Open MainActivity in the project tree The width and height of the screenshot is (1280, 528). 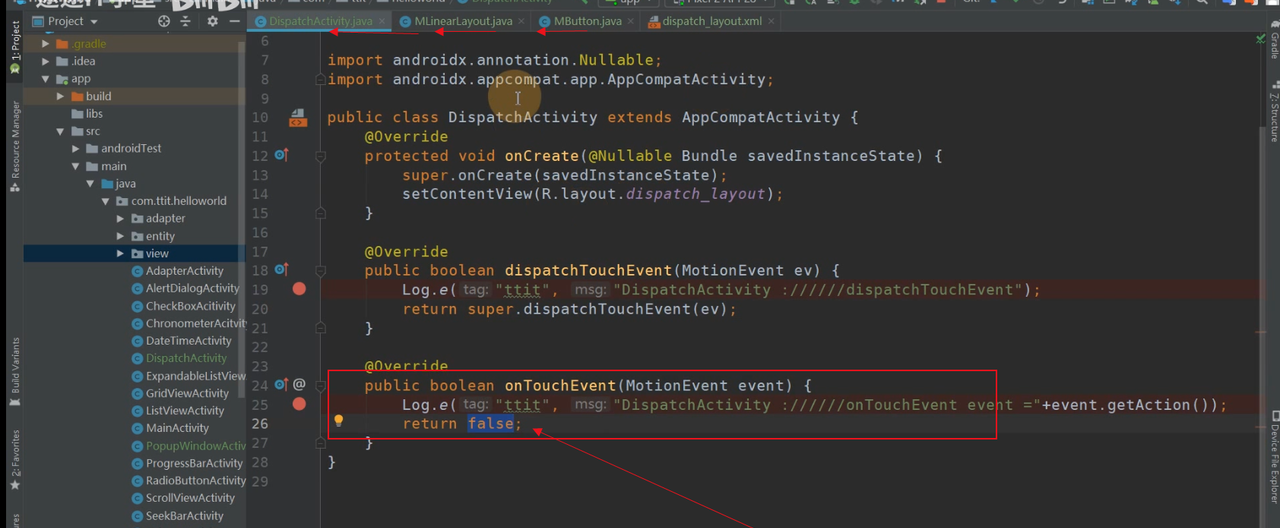[177, 428]
